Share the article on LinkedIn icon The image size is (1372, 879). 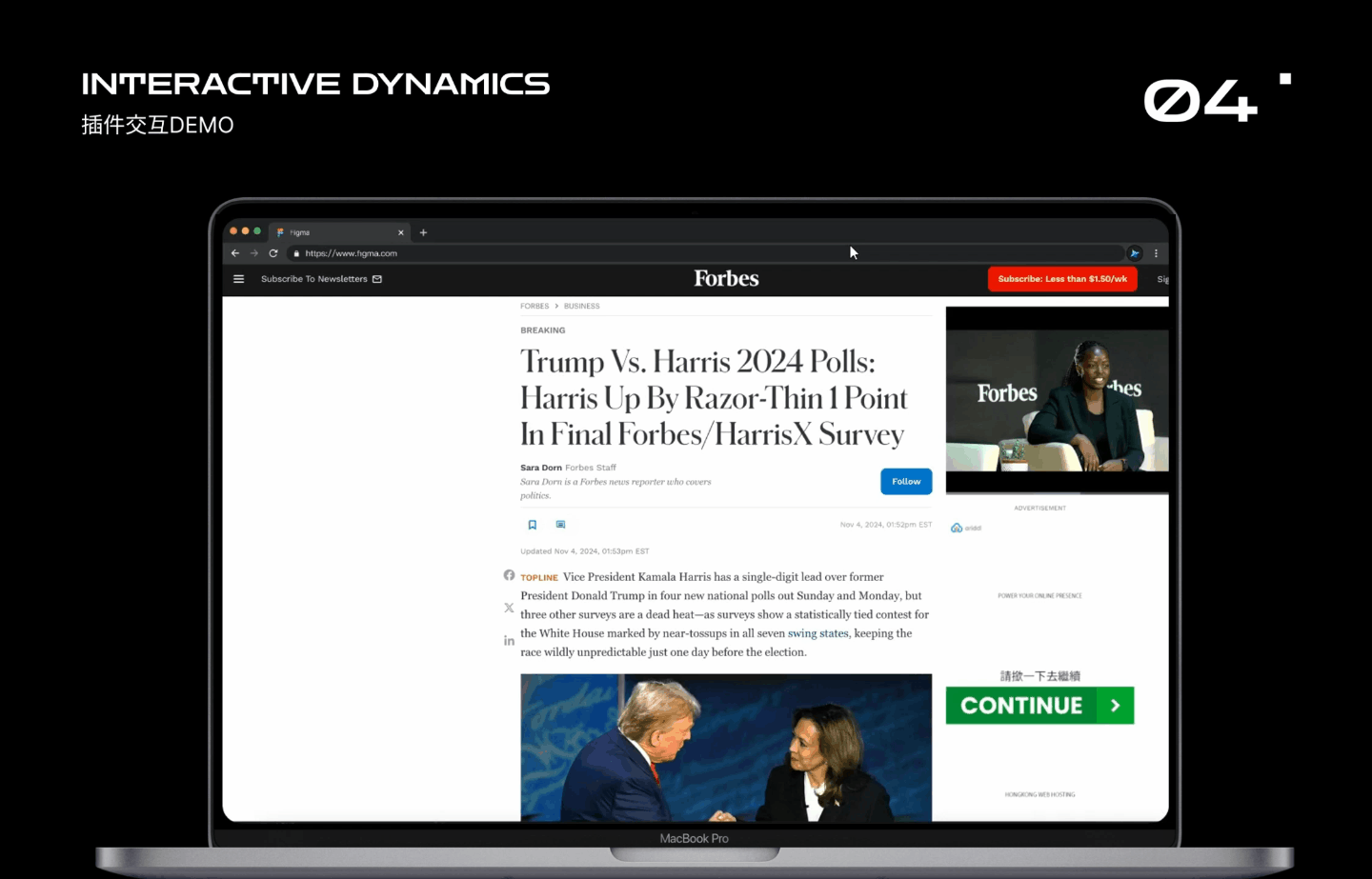pos(509,641)
